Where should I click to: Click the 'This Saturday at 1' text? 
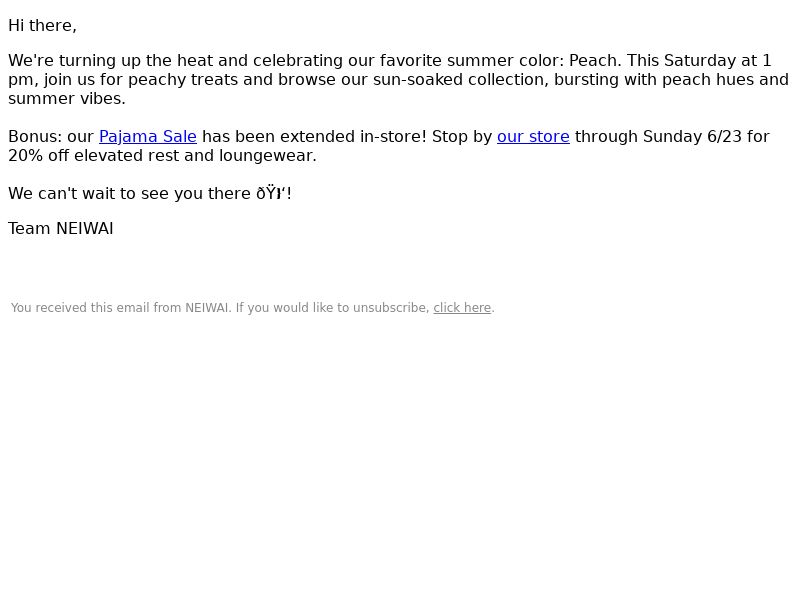[699, 61]
